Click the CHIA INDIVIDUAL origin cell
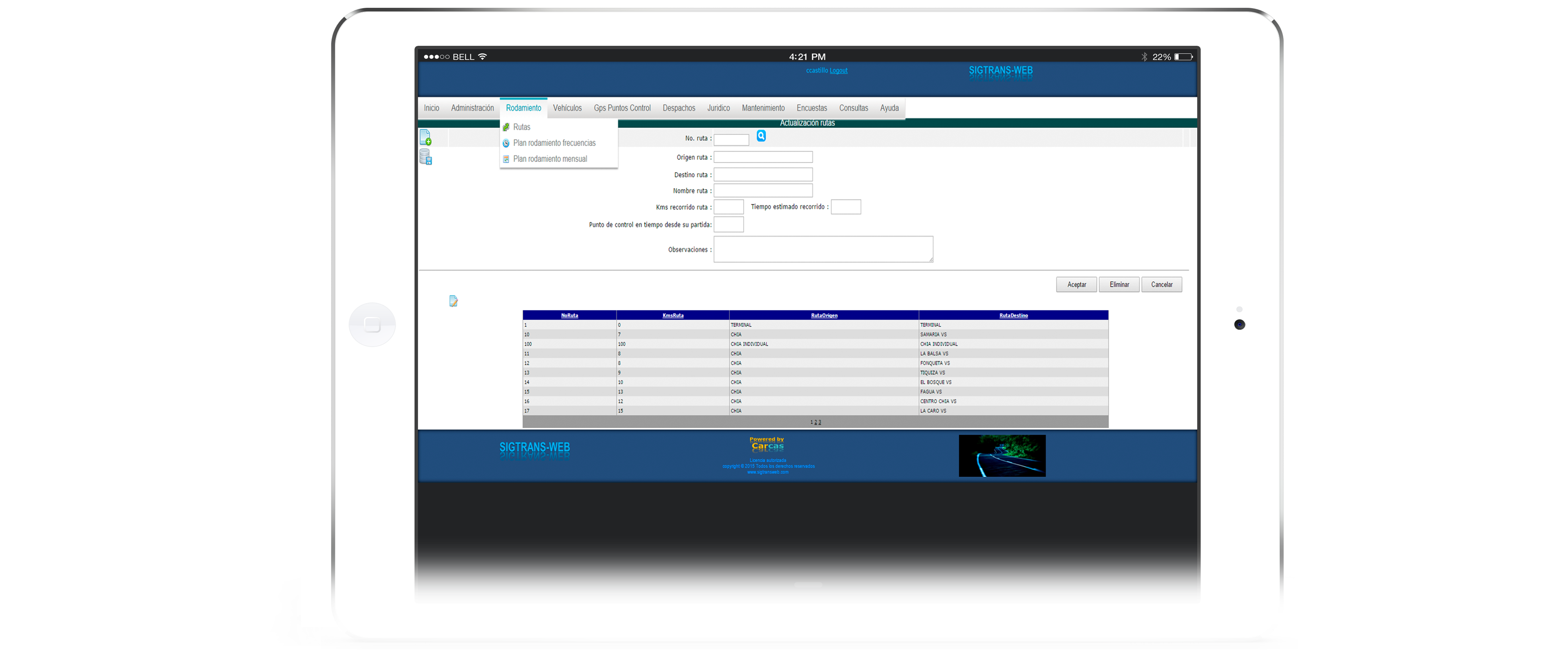The image size is (1568, 657). click(824, 344)
